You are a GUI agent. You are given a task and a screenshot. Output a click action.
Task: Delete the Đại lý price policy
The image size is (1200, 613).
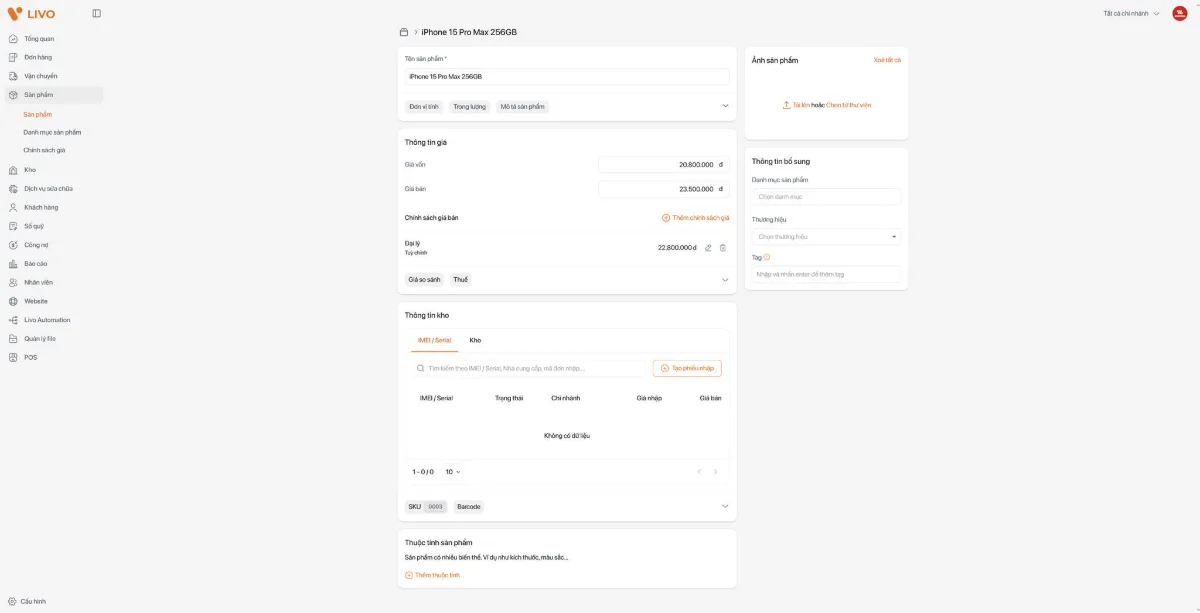(723, 247)
